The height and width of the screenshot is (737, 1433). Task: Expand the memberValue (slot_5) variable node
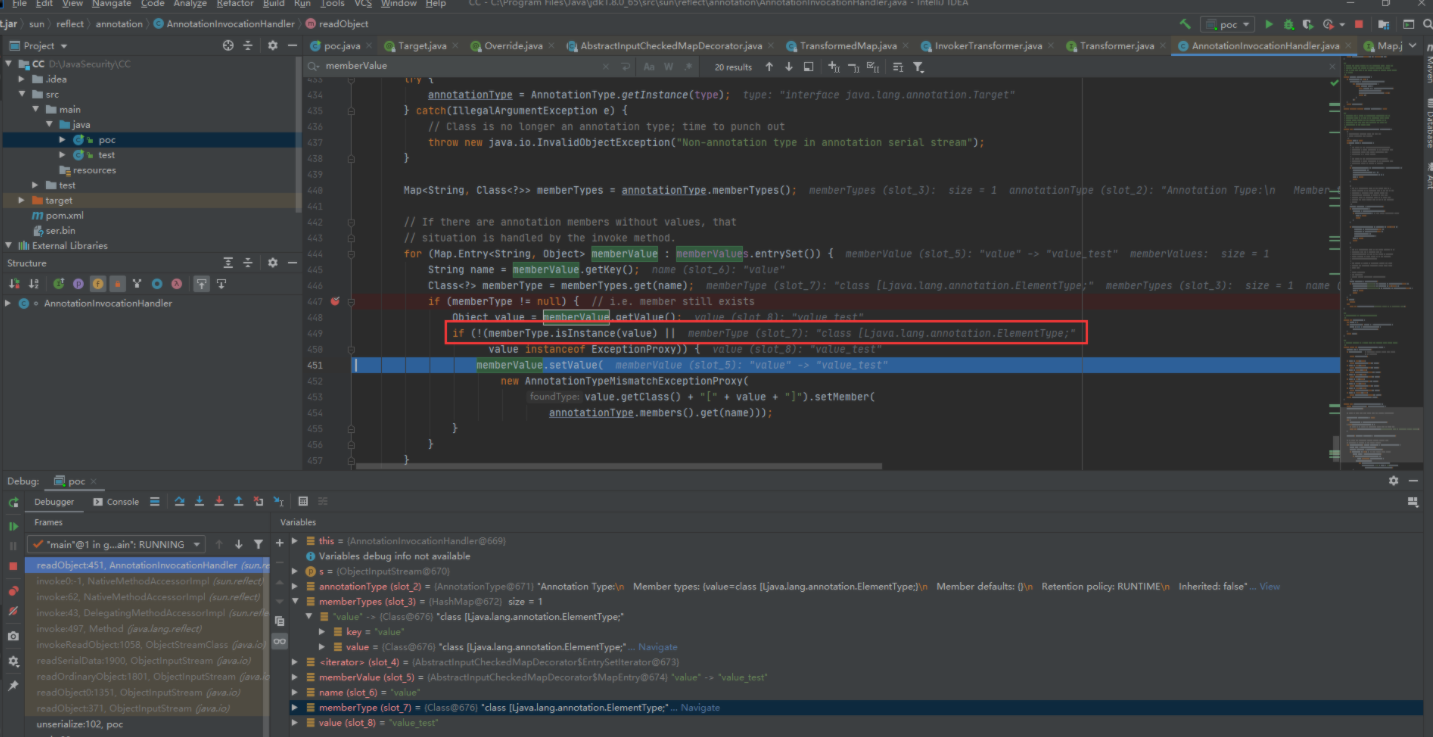296,677
